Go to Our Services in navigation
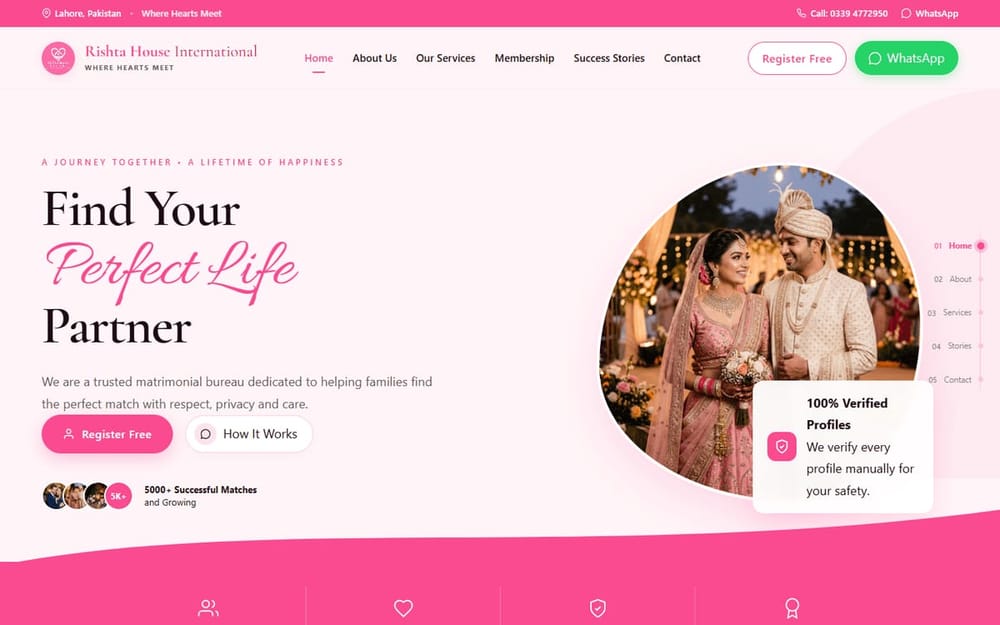Image resolution: width=1000 pixels, height=625 pixels. tap(445, 58)
